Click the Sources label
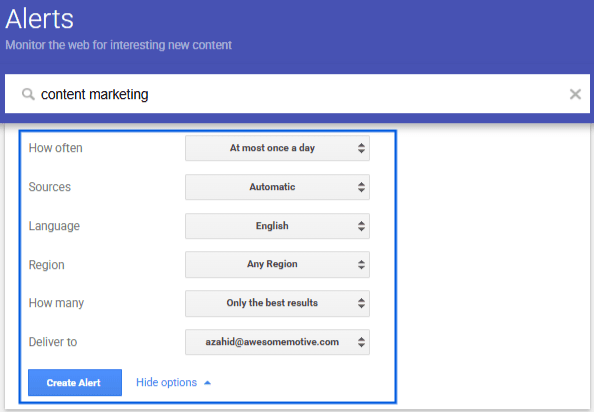This screenshot has height=412, width=594. [50, 187]
